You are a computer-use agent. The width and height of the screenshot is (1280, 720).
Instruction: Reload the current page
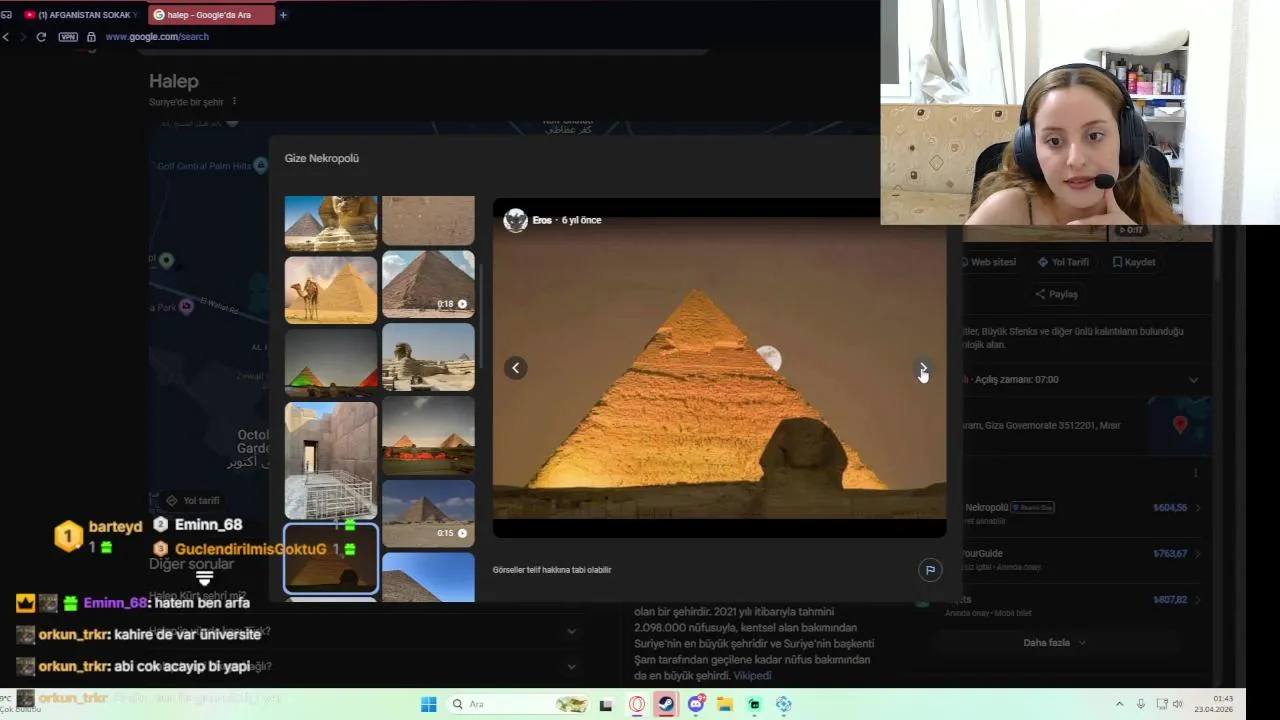(41, 37)
